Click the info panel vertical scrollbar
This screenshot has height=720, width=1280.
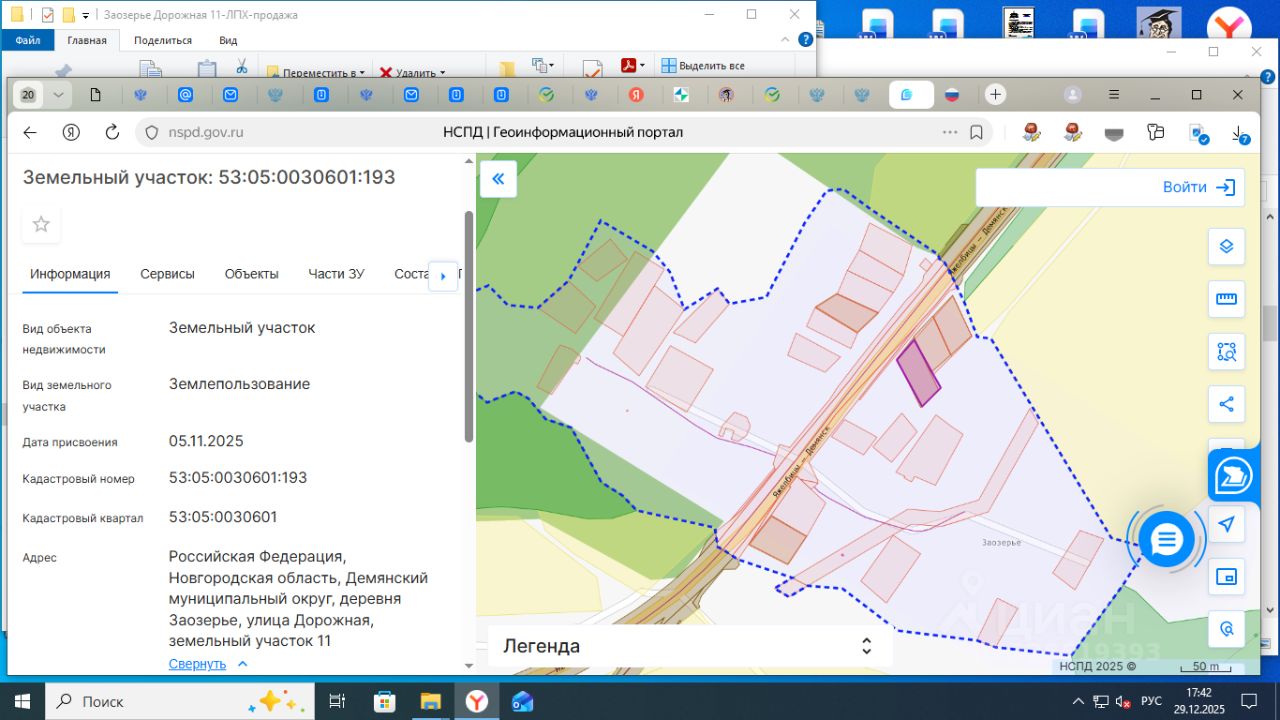[x=469, y=325]
